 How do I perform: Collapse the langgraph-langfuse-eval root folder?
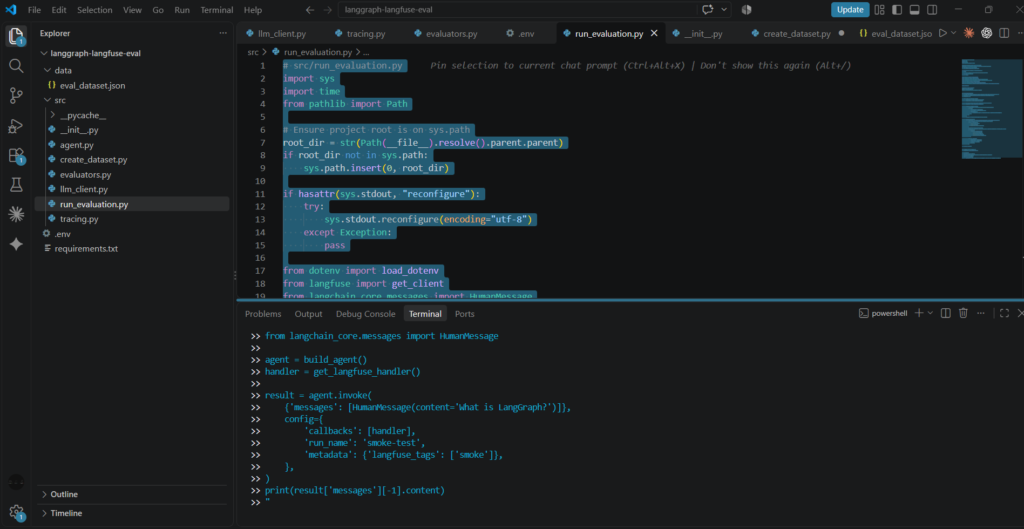coord(45,54)
